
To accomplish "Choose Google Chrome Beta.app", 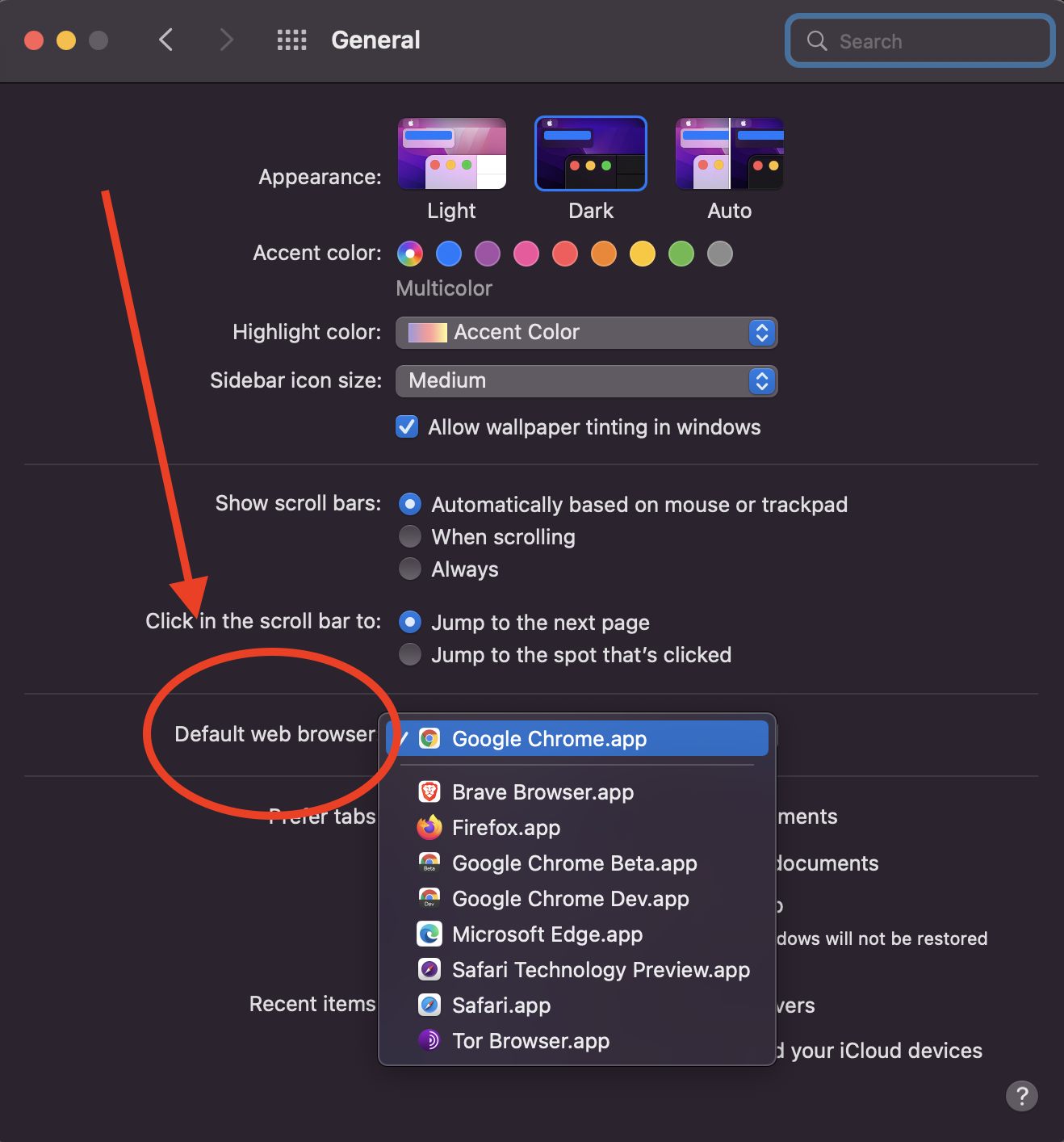I will tap(577, 863).
